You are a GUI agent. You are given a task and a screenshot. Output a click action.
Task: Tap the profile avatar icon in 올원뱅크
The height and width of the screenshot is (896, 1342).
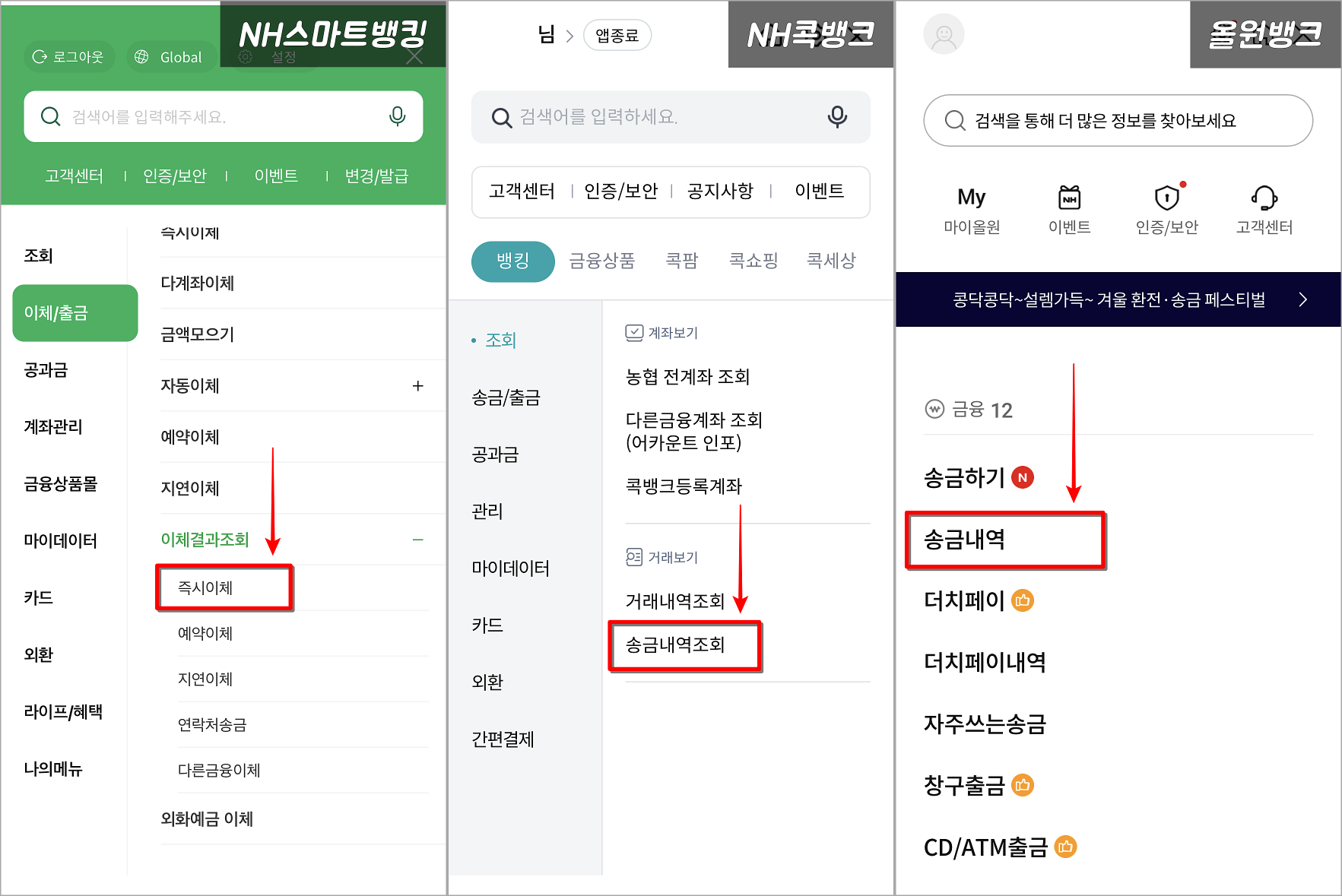944,34
